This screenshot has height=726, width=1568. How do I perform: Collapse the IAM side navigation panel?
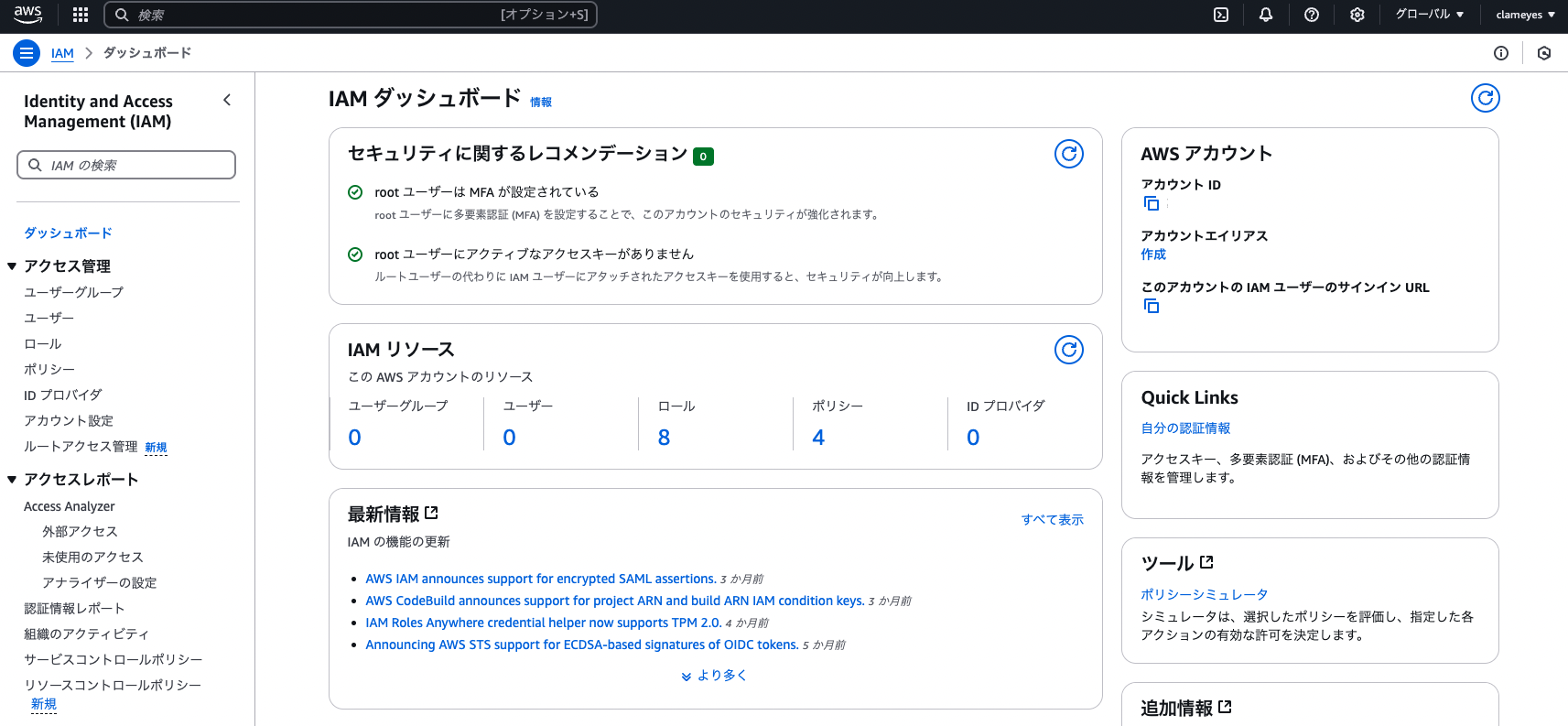(227, 100)
